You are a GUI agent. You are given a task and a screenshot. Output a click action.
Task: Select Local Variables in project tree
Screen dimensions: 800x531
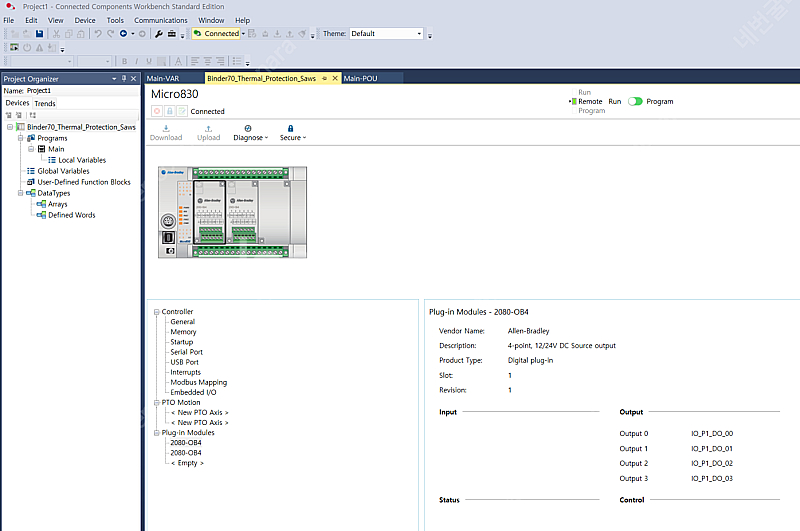[82, 160]
